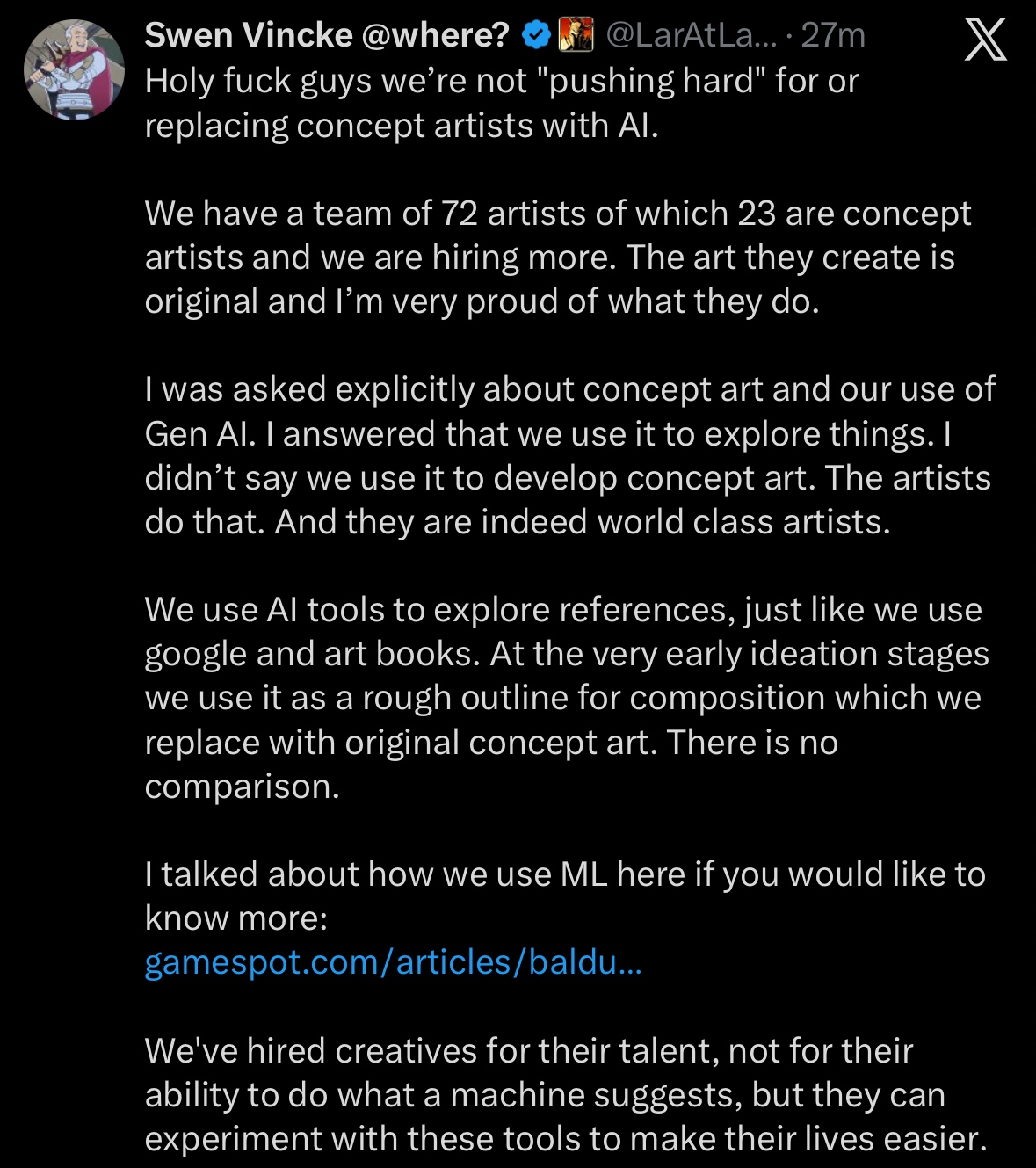1036x1168 pixels.
Task: Click the word "comparison." on its own line
Action: tap(242, 787)
